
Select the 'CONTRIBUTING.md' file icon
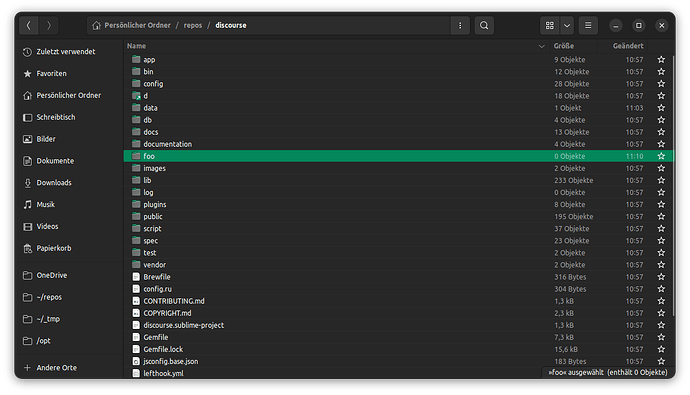pyautogui.click(x=136, y=301)
